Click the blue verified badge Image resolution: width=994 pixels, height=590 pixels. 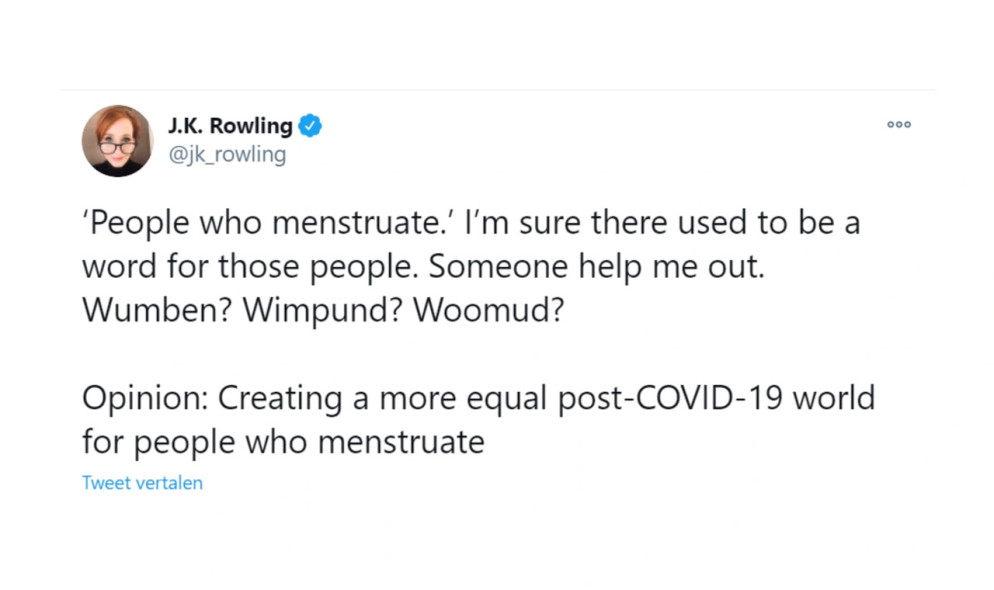pyautogui.click(x=310, y=126)
